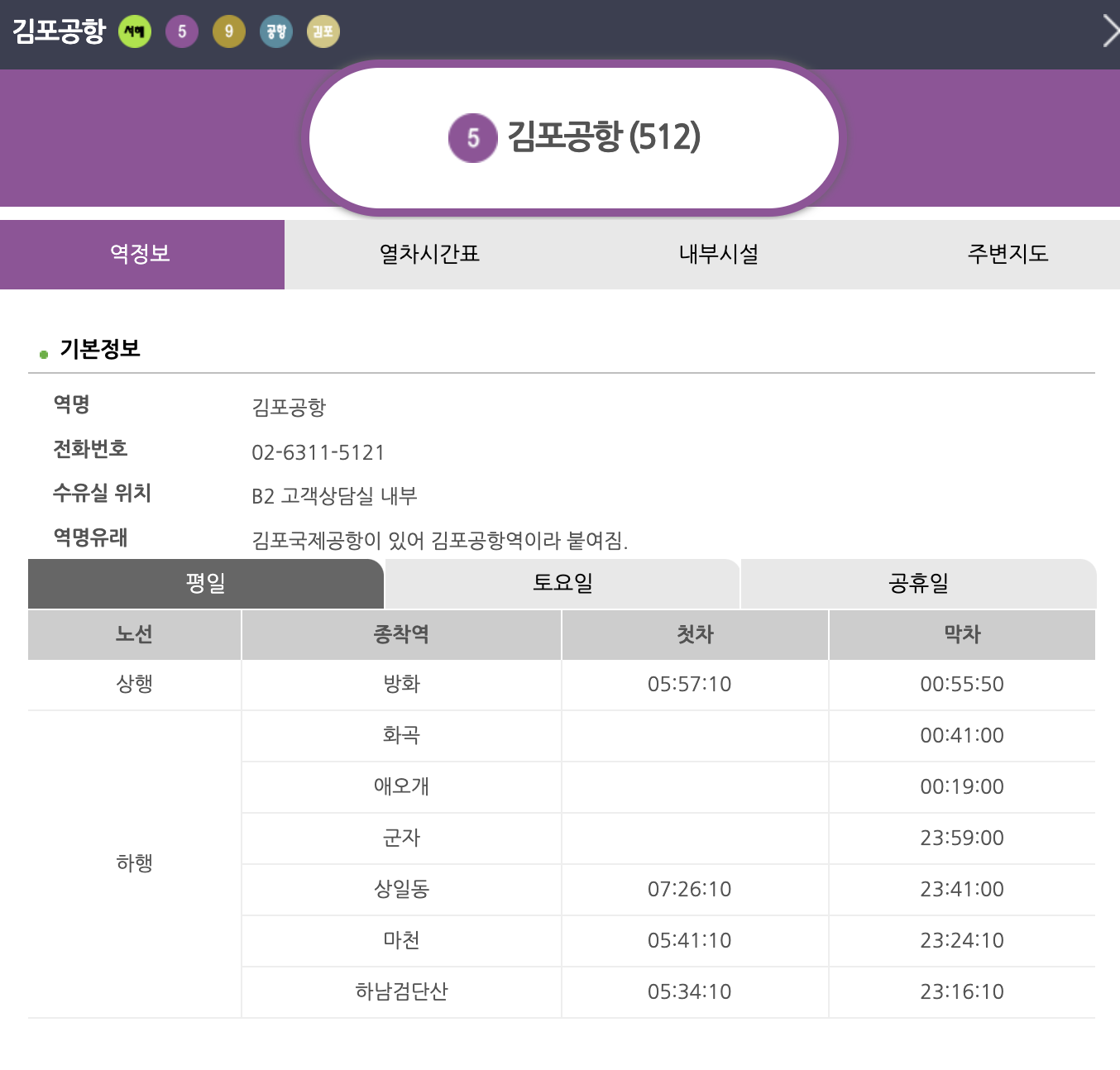1120x1070 pixels.
Task: Click the 방화 destination cell
Action: 401,685
